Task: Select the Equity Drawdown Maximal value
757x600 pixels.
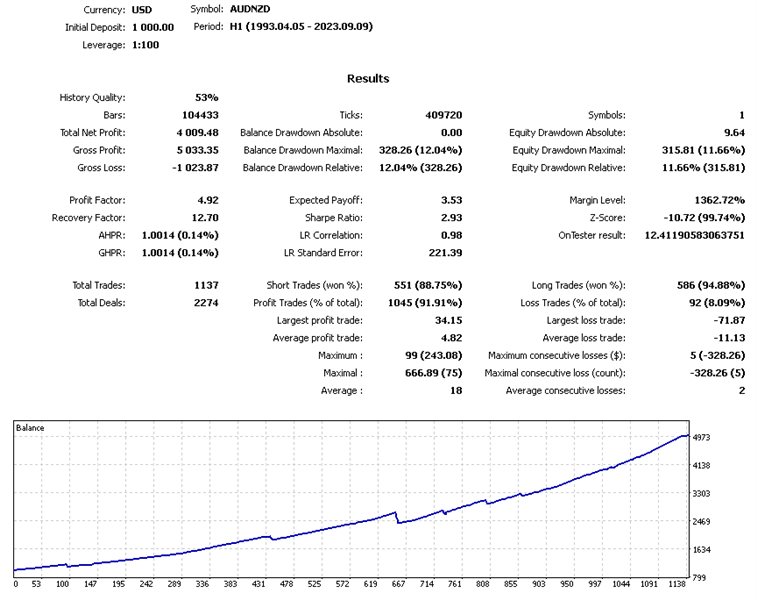Action: click(x=703, y=150)
